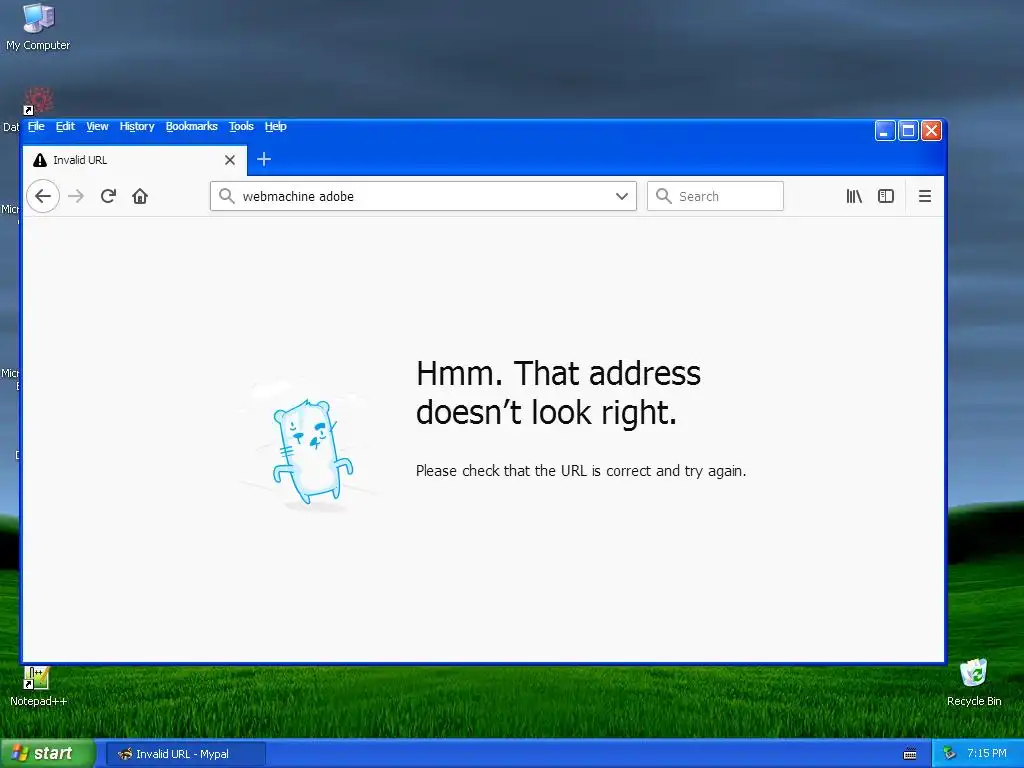Image resolution: width=1024 pixels, height=768 pixels.
Task: Click the forward navigation arrow
Action: [x=76, y=196]
